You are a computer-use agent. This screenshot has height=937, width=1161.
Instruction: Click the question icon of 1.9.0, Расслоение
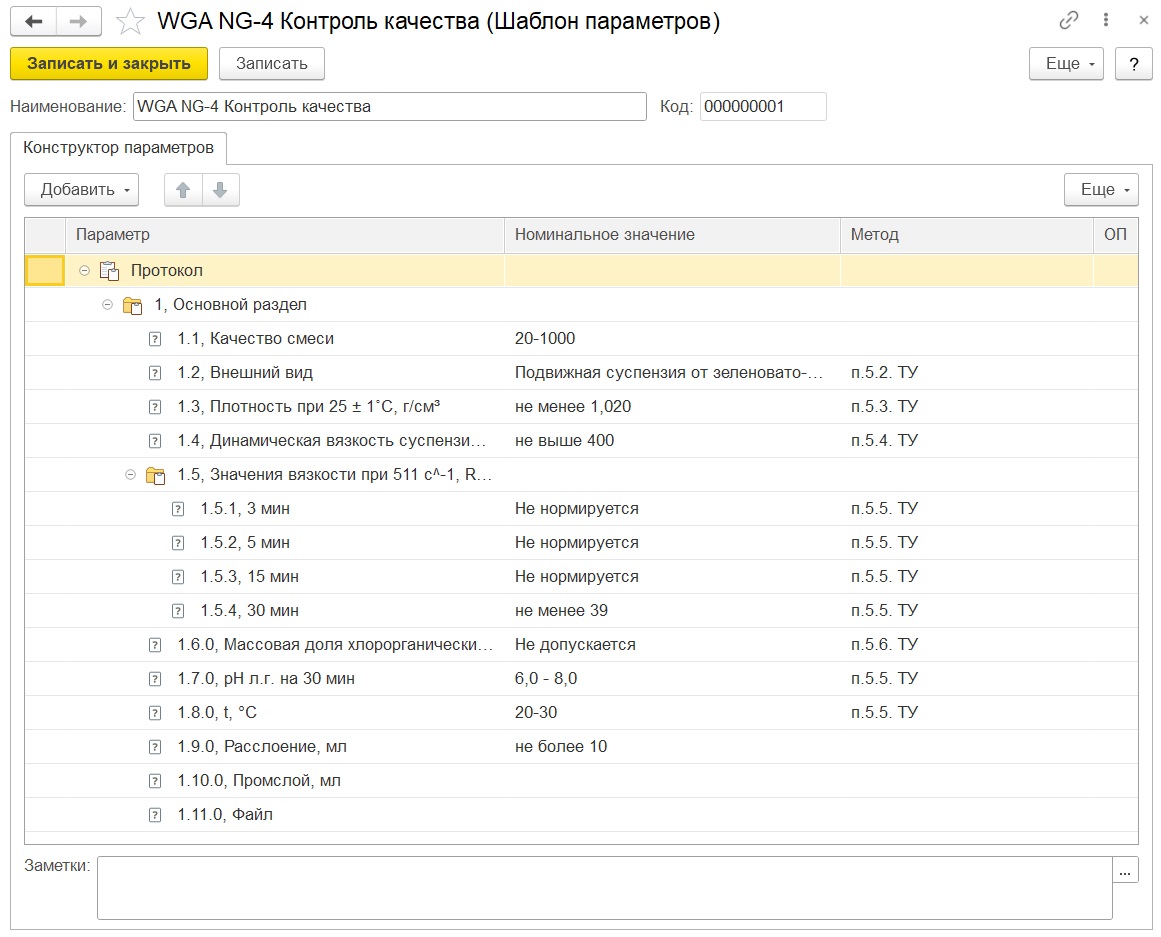(155, 748)
